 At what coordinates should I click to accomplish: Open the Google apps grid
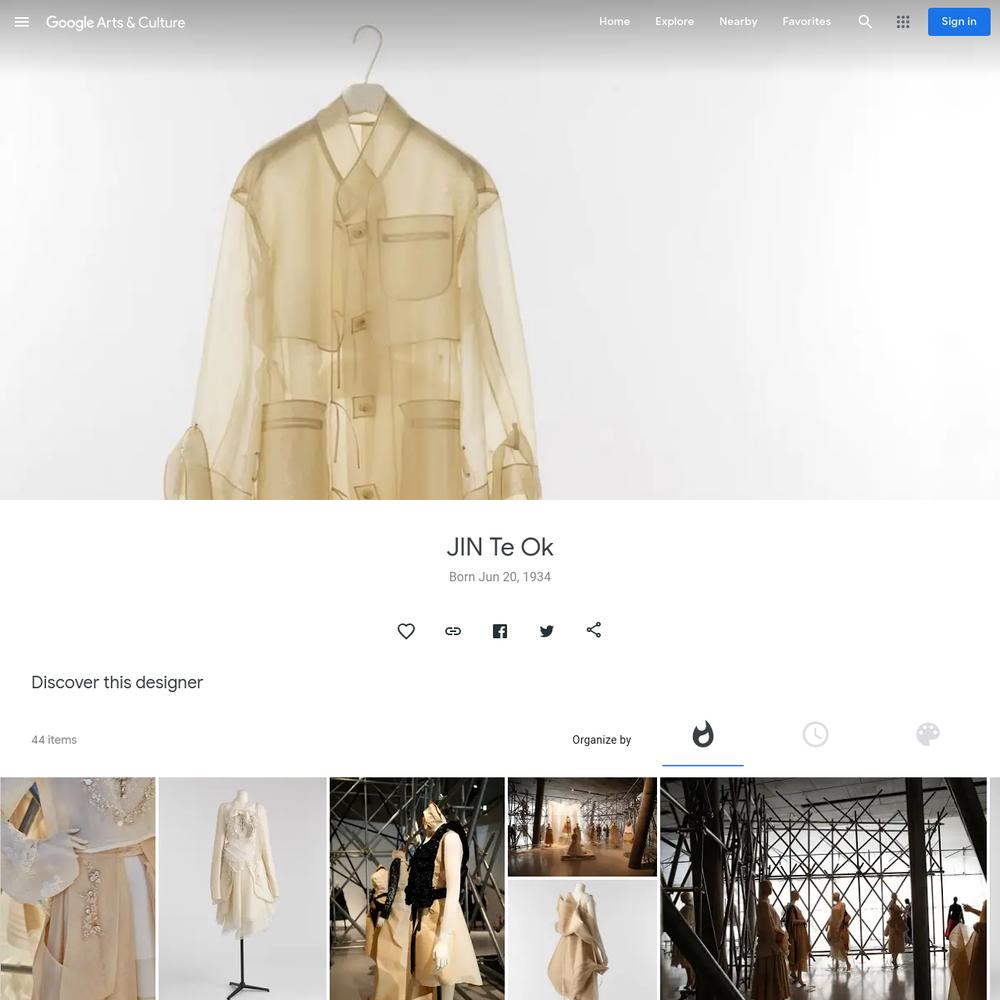pyautogui.click(x=902, y=22)
